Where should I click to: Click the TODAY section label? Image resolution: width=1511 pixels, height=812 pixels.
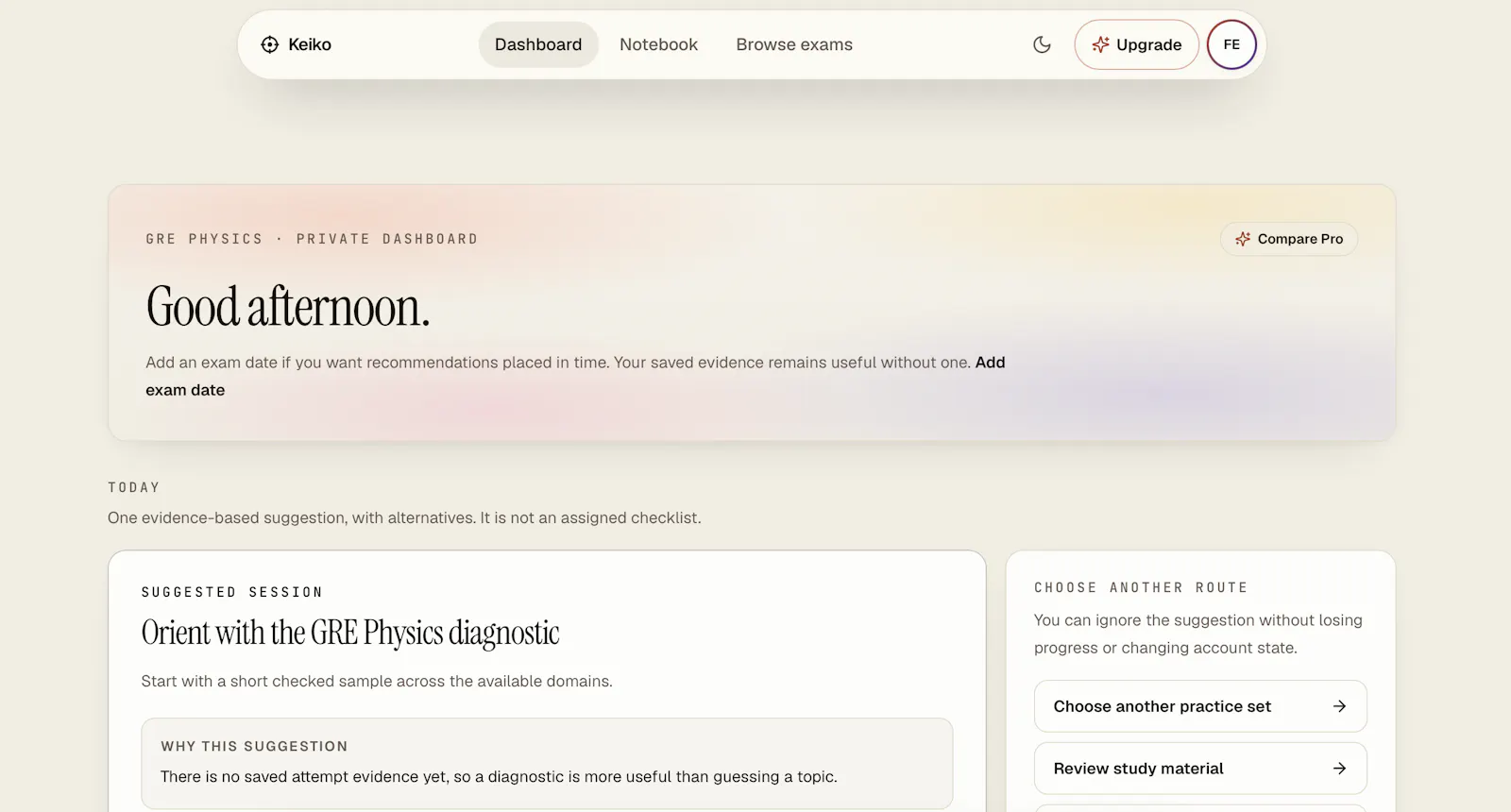click(134, 487)
